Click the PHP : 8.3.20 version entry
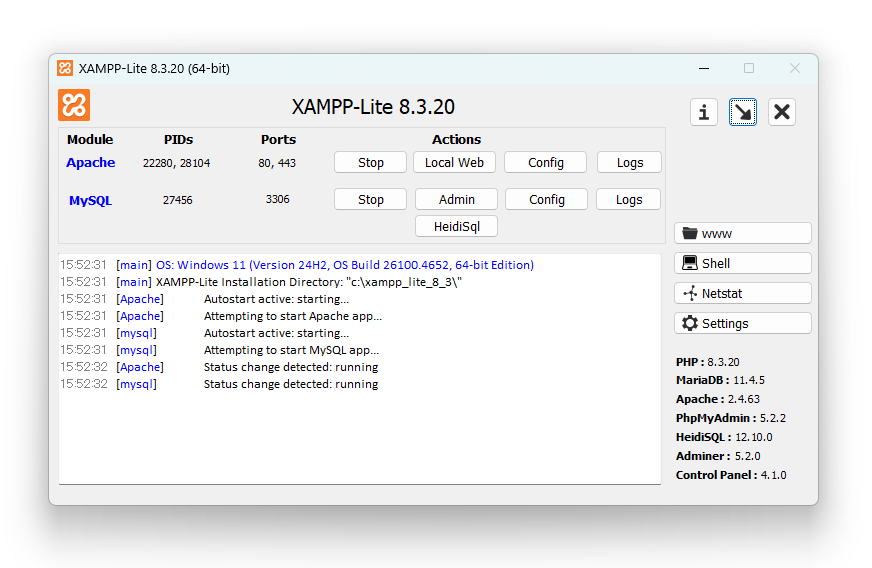The image size is (872, 568). click(x=707, y=362)
